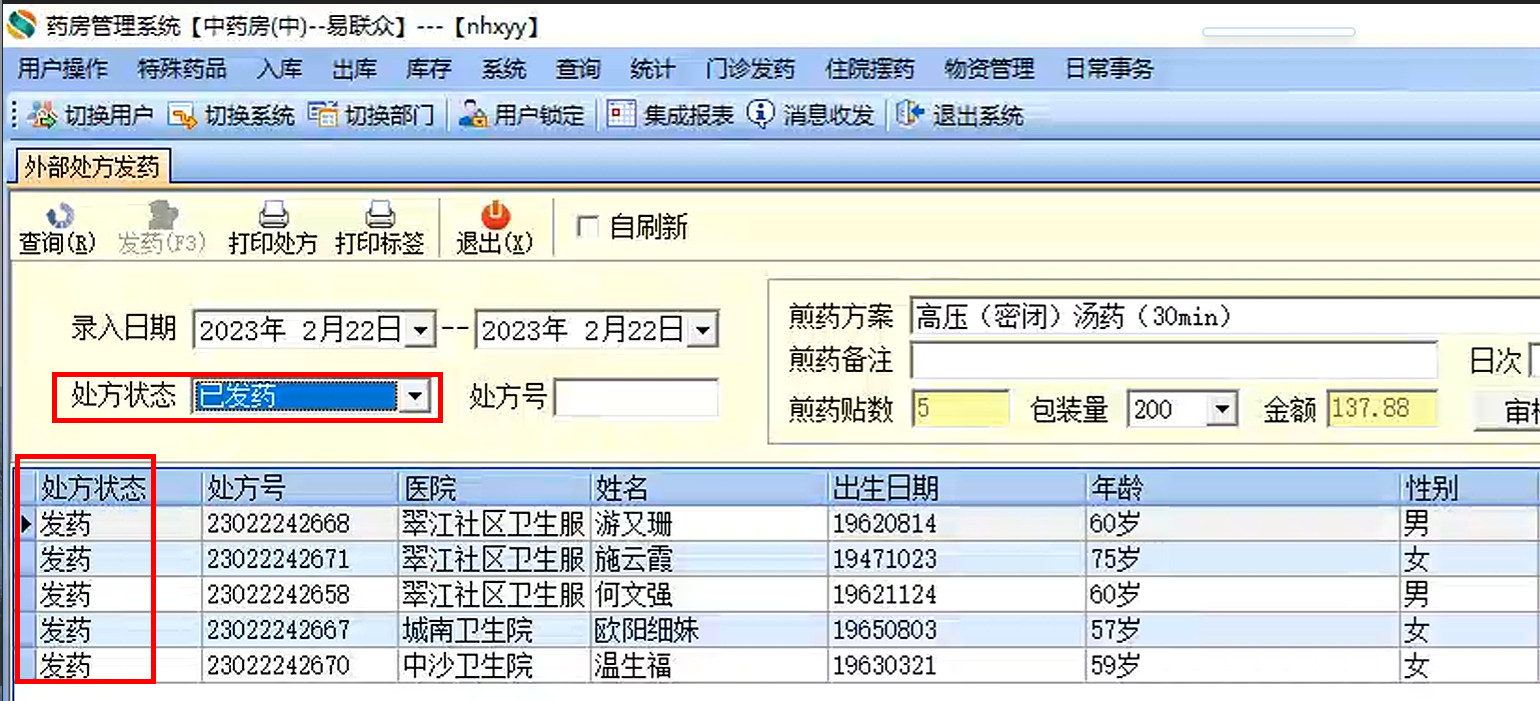Click the 打印标签 print label icon
The width and height of the screenshot is (1540, 701).
click(x=379, y=215)
